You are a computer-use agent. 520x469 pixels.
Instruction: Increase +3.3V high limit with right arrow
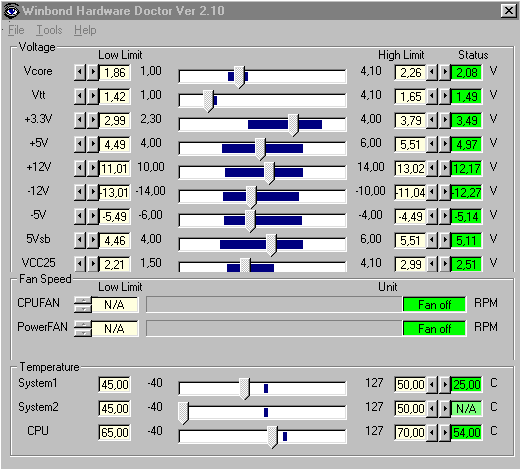[x=445, y=120]
